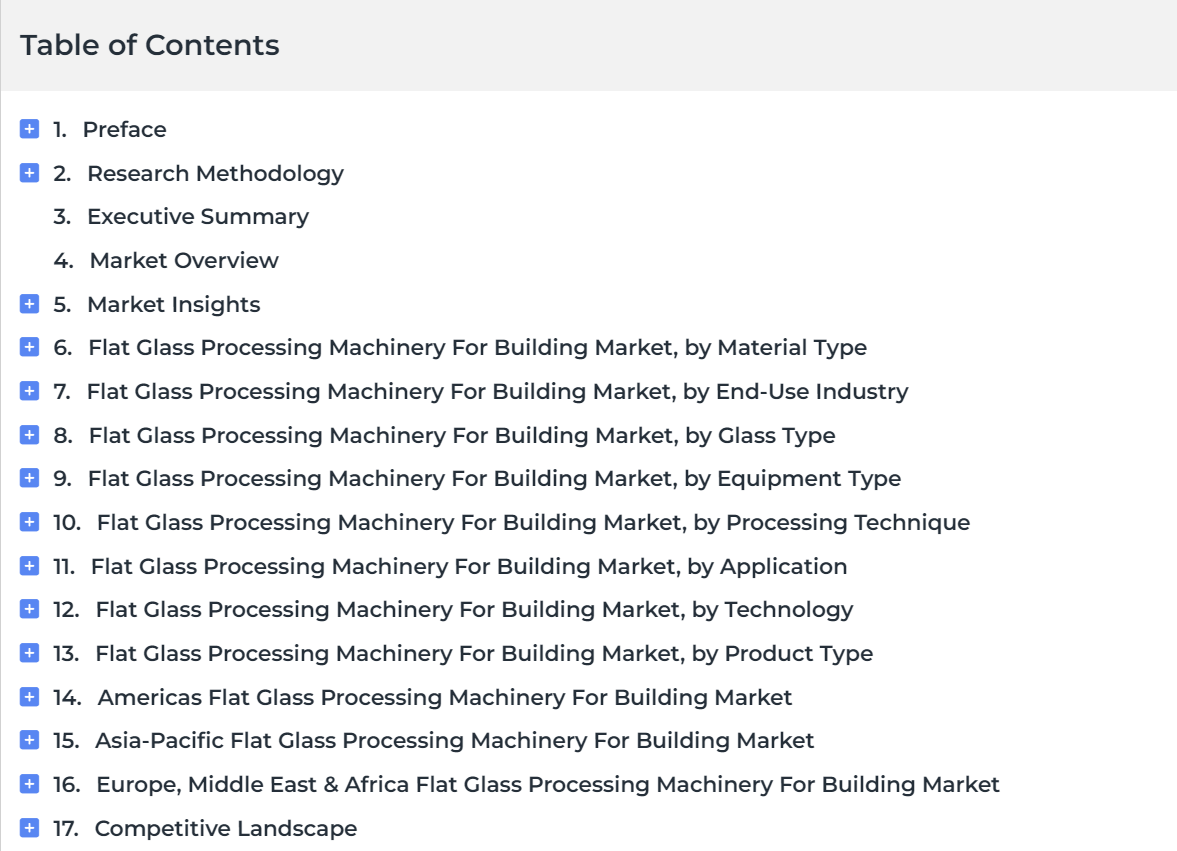Expand the Preface section plus icon
Screen dimensions: 1177x851
point(29,129)
